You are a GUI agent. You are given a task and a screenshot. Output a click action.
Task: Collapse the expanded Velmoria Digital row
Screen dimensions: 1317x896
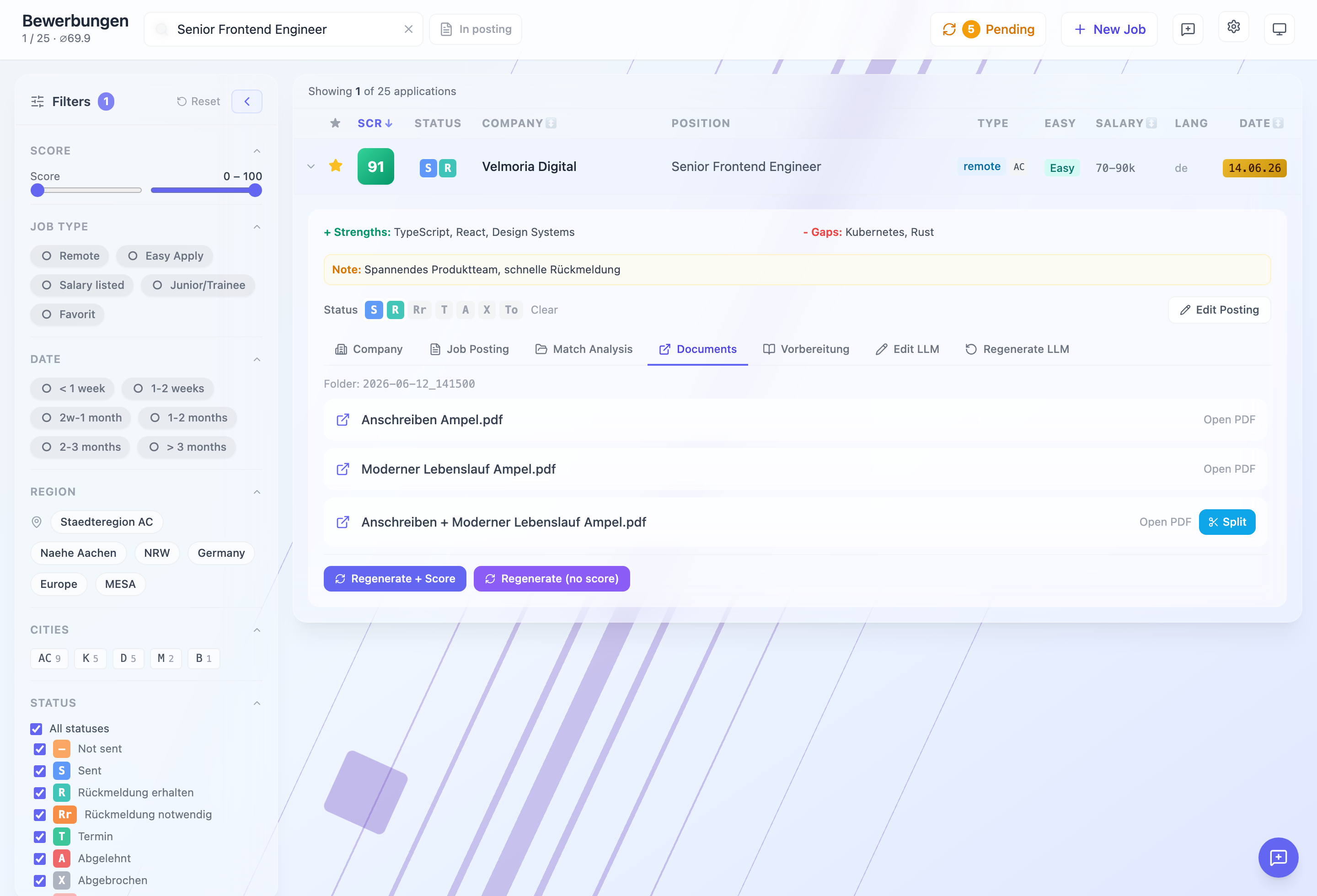point(311,166)
